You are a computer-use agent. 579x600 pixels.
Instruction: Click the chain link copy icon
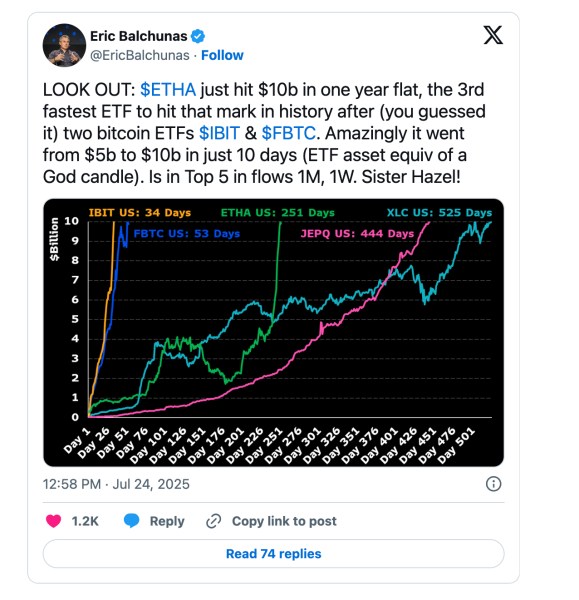(x=214, y=521)
